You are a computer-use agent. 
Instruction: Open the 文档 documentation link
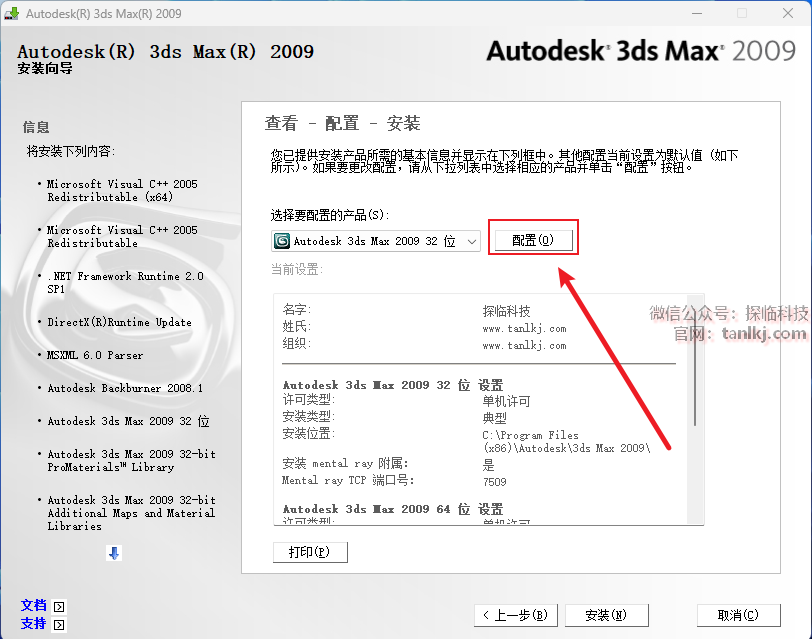coord(34,605)
